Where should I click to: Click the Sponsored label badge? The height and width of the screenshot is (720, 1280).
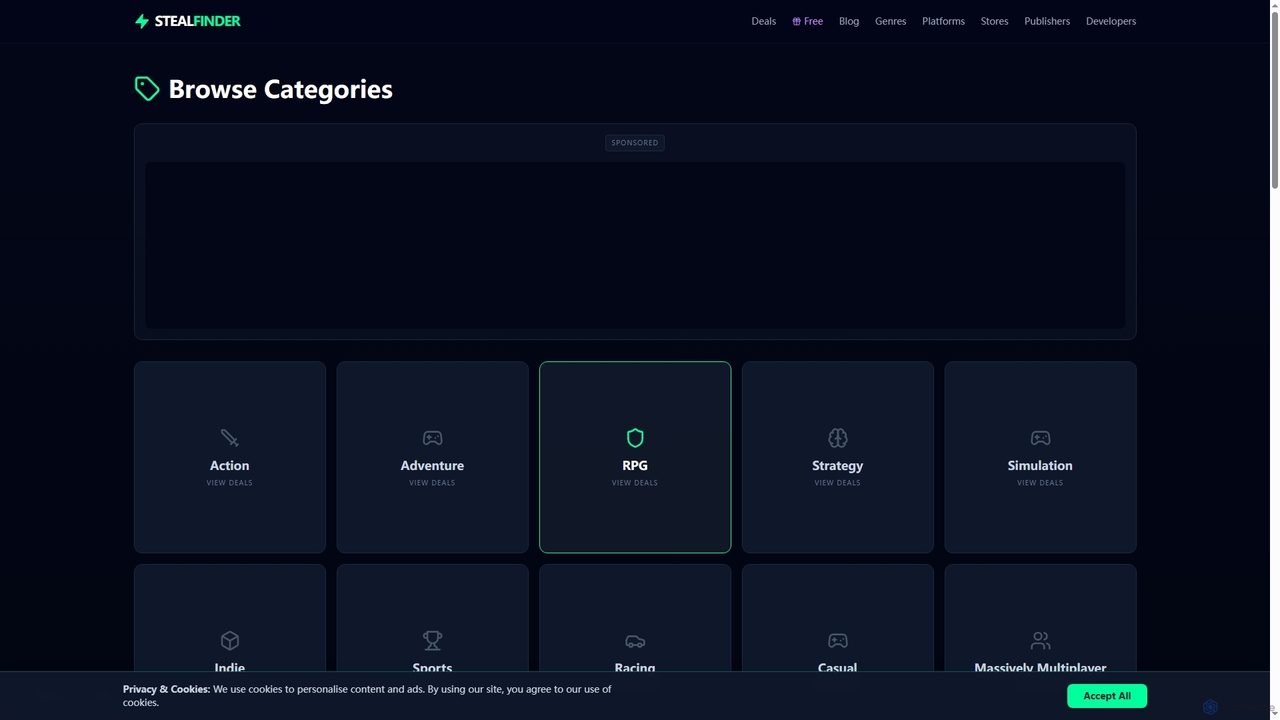pos(635,143)
